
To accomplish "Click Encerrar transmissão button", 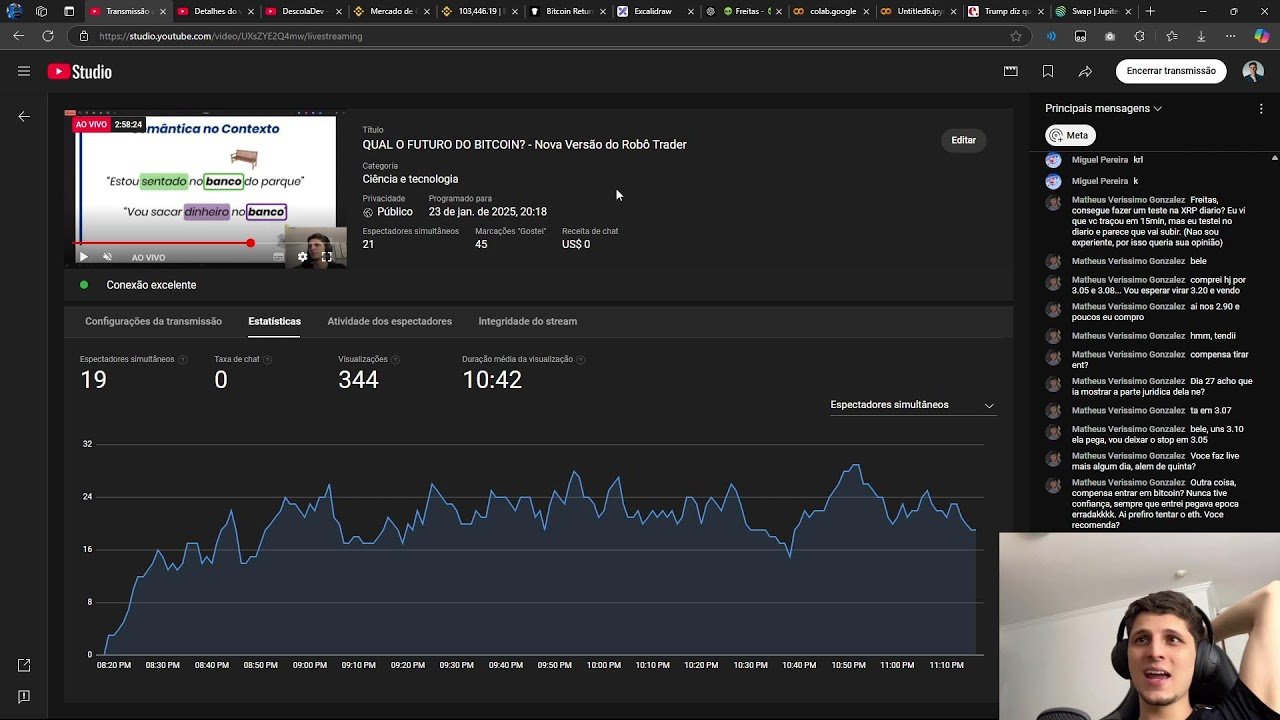I will (x=1170, y=71).
